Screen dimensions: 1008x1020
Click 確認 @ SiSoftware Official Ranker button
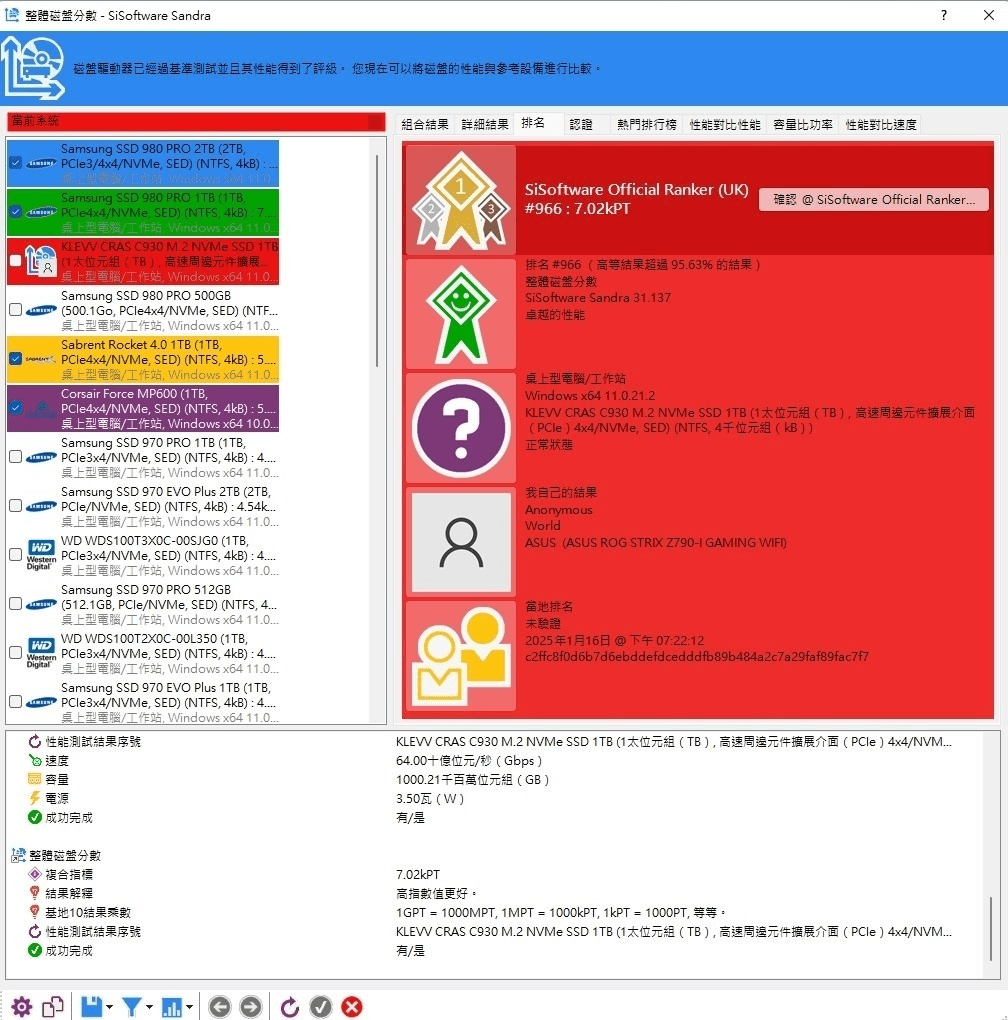(873, 200)
